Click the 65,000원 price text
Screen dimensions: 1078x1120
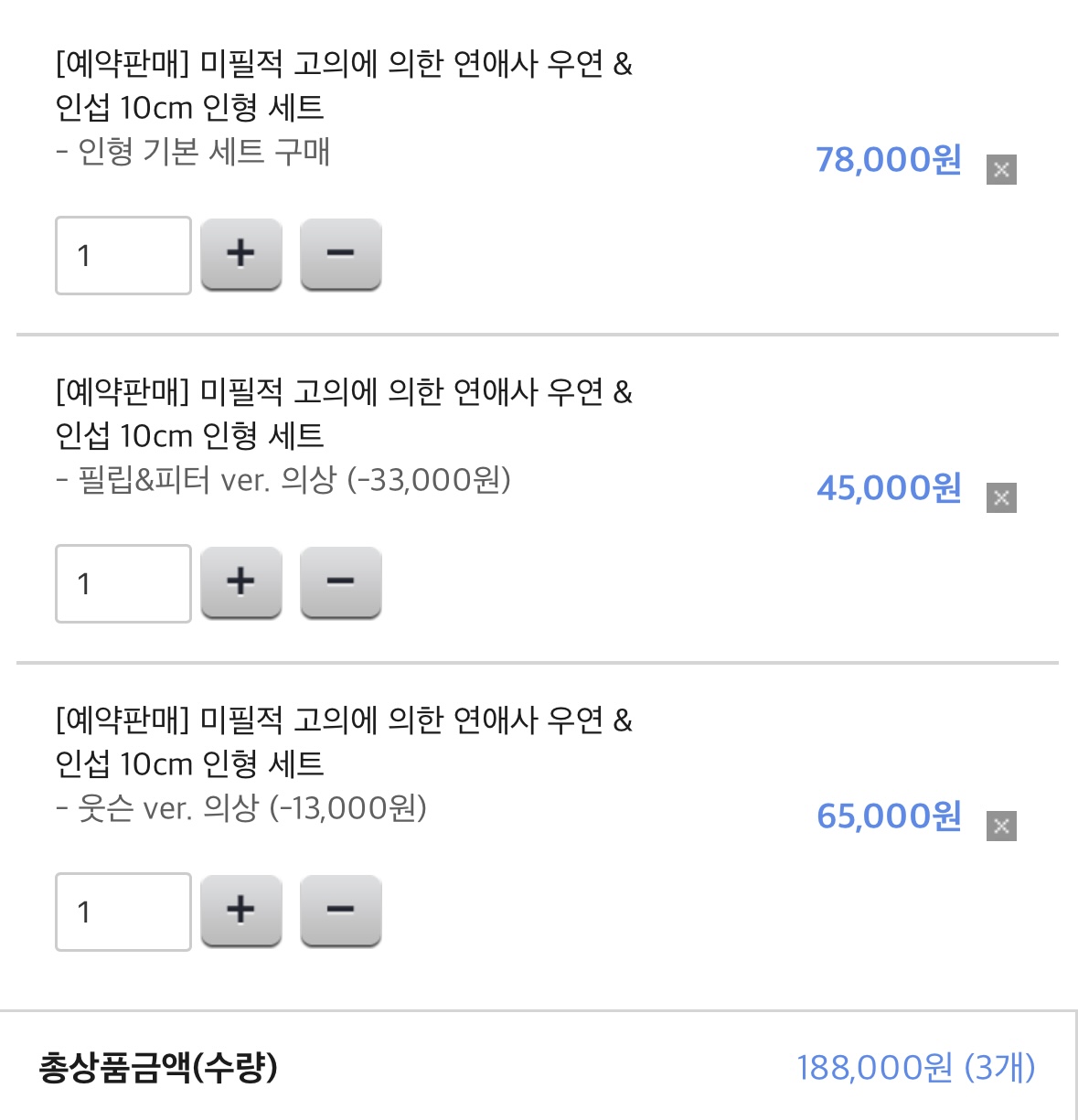pos(888,816)
